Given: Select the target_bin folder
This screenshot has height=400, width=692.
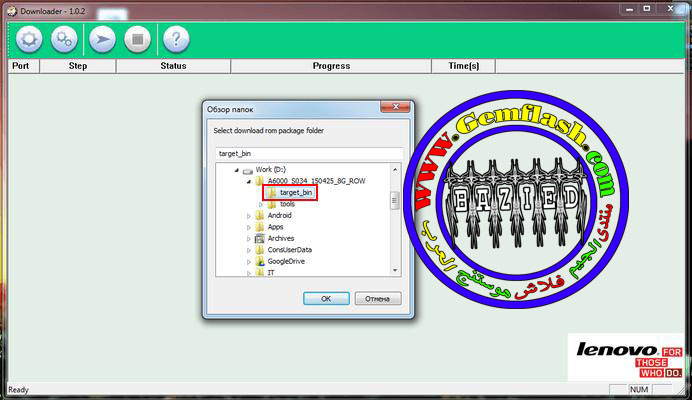Looking at the screenshot, I should point(295,192).
